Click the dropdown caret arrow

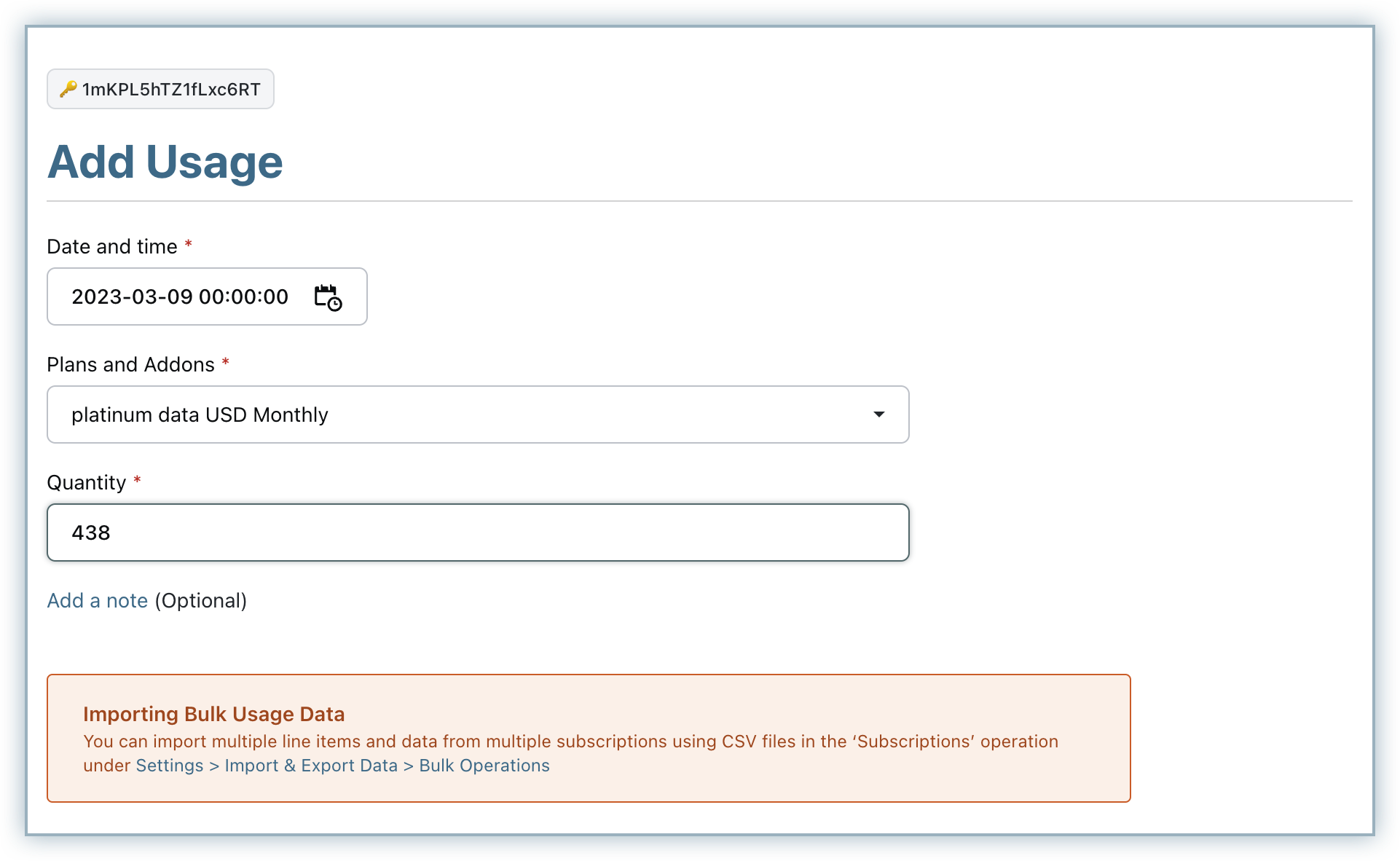[x=879, y=414]
